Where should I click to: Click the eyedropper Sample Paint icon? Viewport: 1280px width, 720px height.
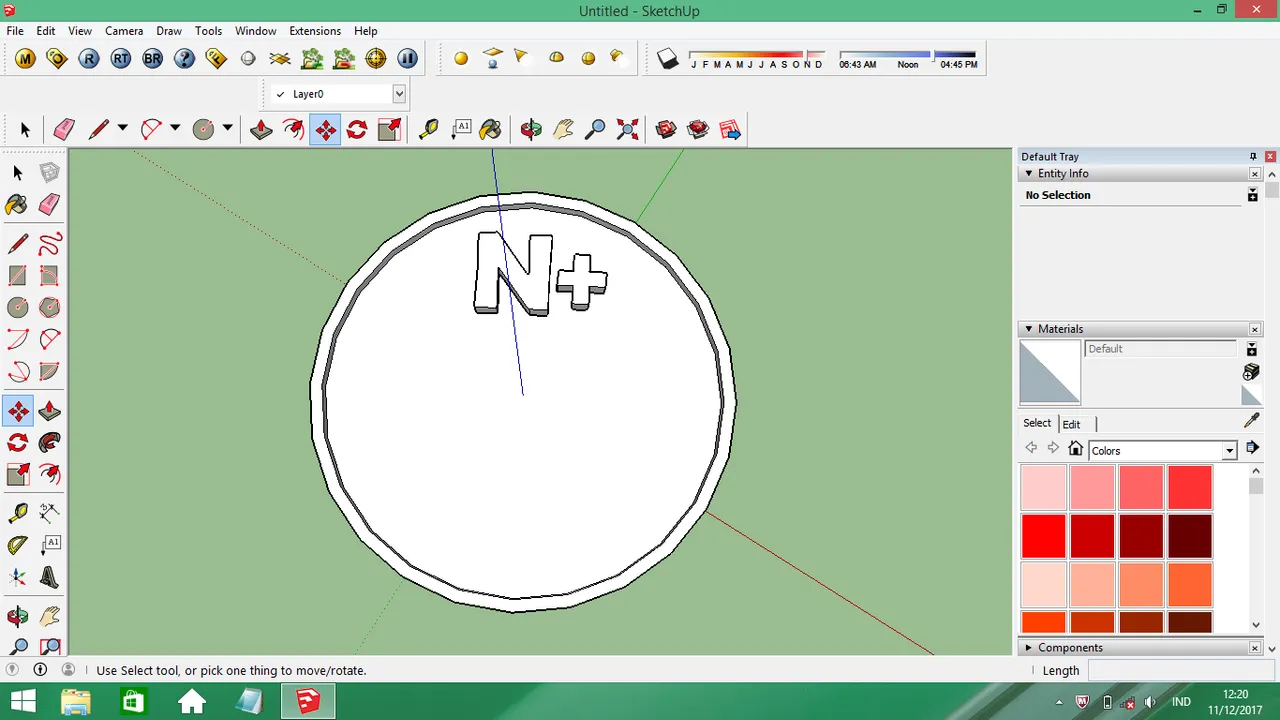point(1251,421)
